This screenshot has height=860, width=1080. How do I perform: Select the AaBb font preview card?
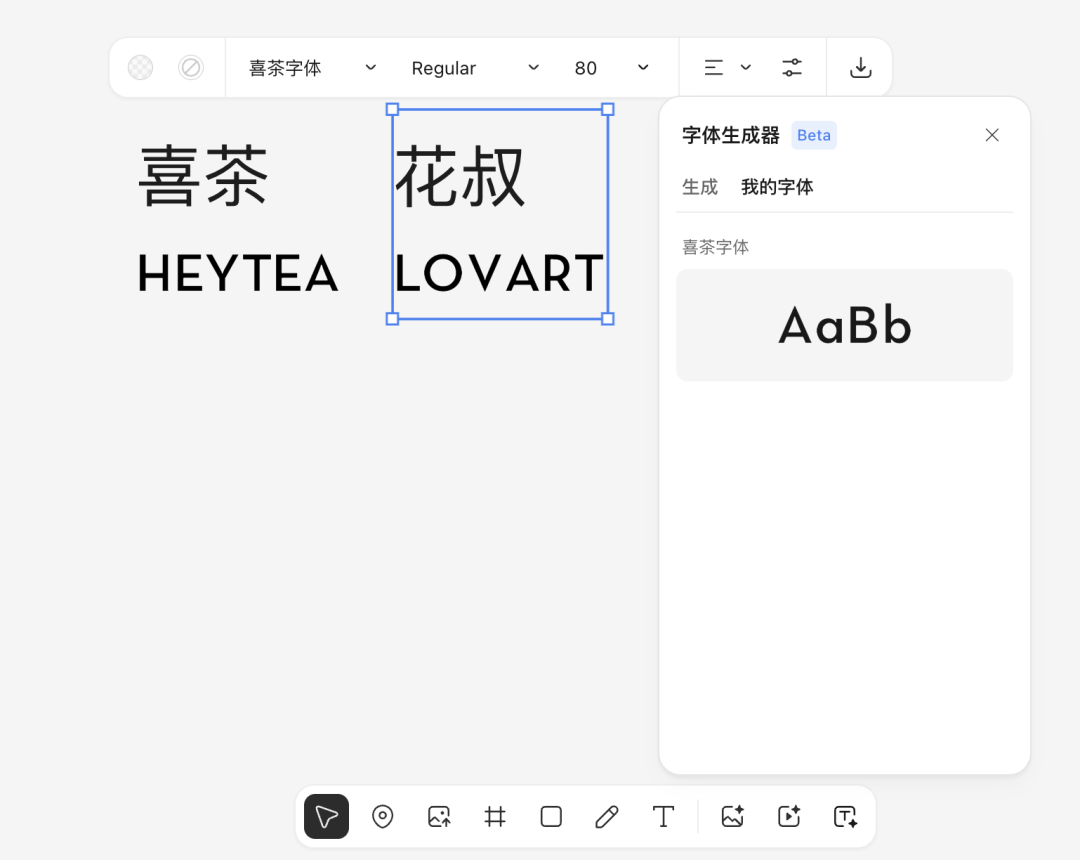[844, 325]
